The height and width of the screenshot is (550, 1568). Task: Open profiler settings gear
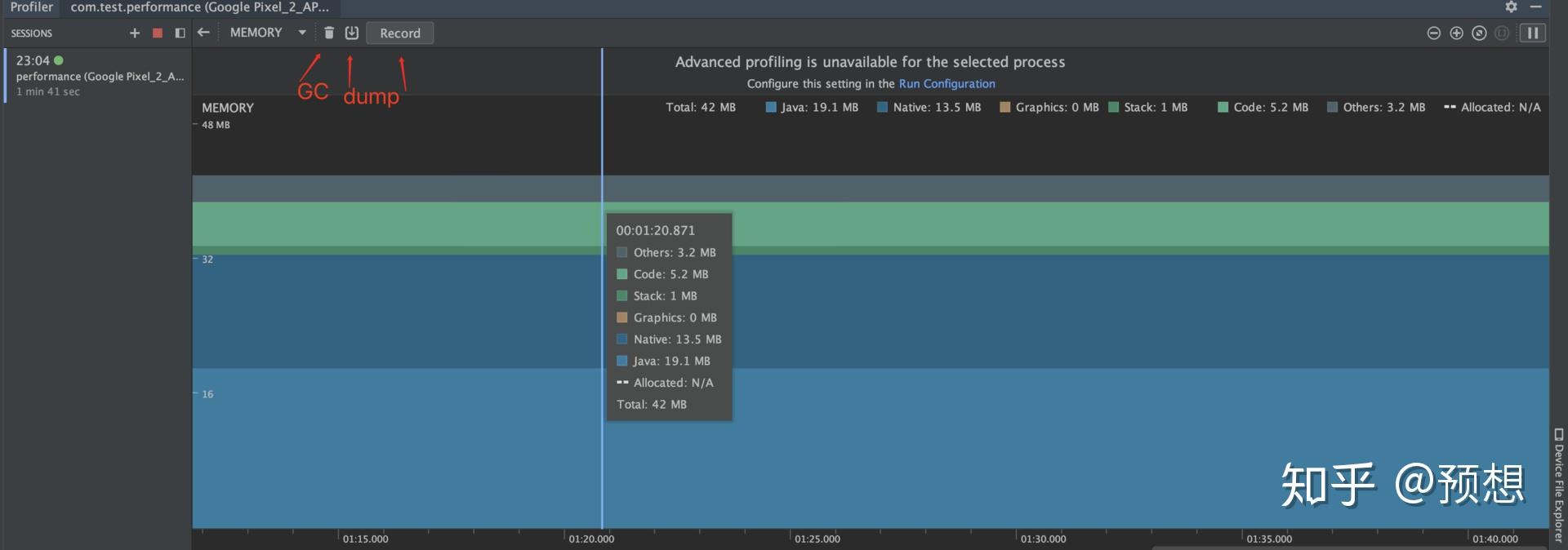(x=1512, y=7)
